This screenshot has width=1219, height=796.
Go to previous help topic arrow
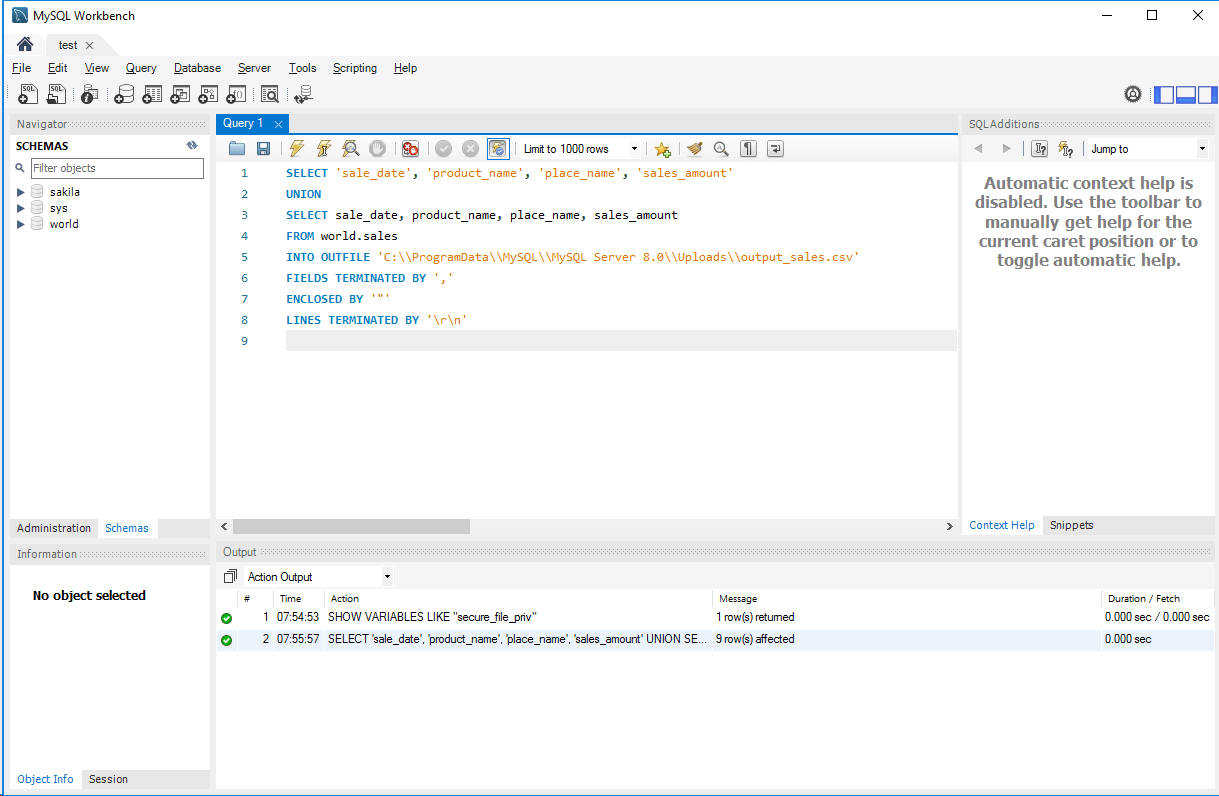[978, 149]
